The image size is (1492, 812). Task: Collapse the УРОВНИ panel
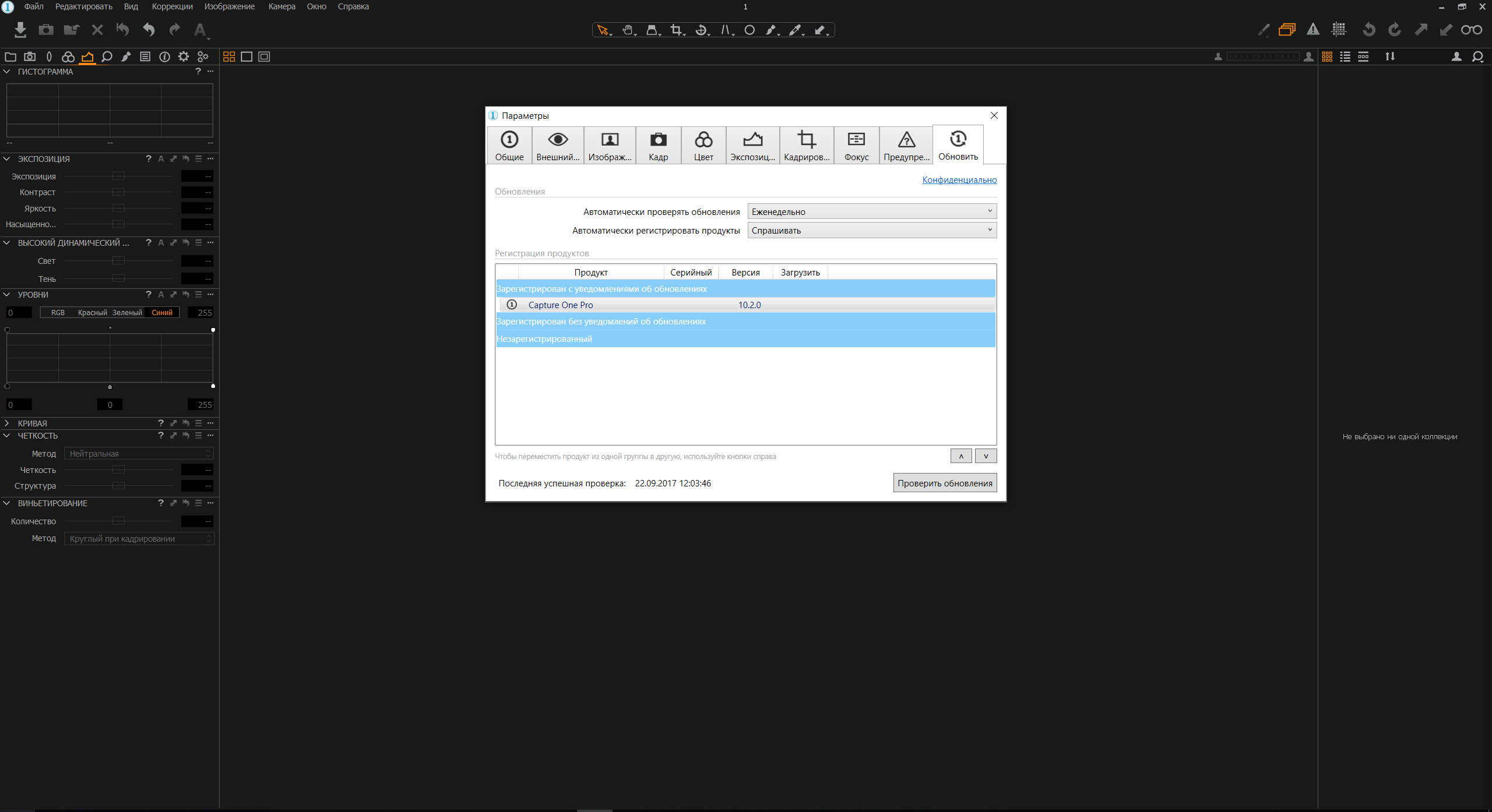pos(7,295)
